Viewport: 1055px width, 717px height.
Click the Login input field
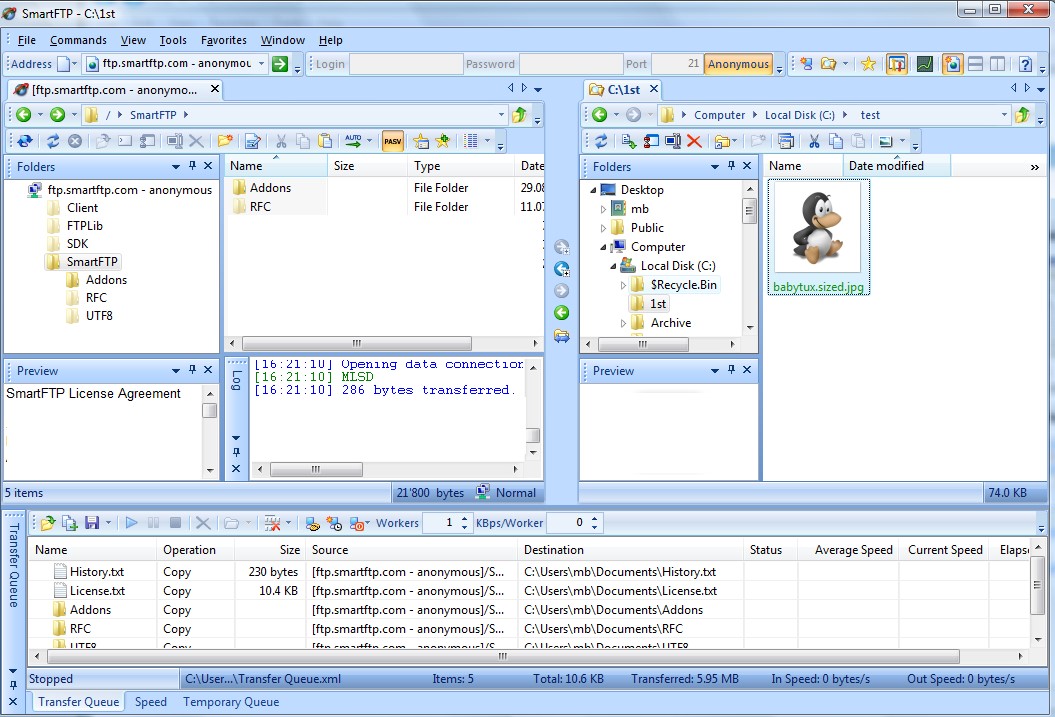point(406,64)
